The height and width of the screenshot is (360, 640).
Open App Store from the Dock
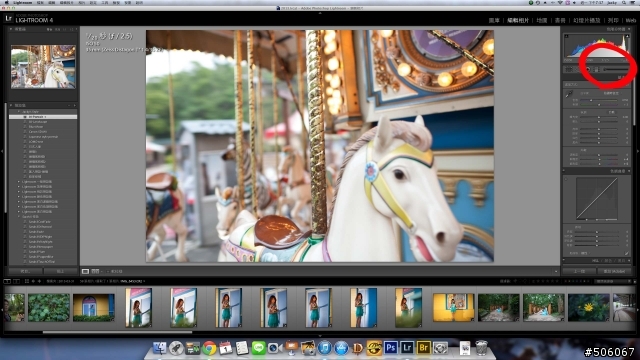(341, 348)
